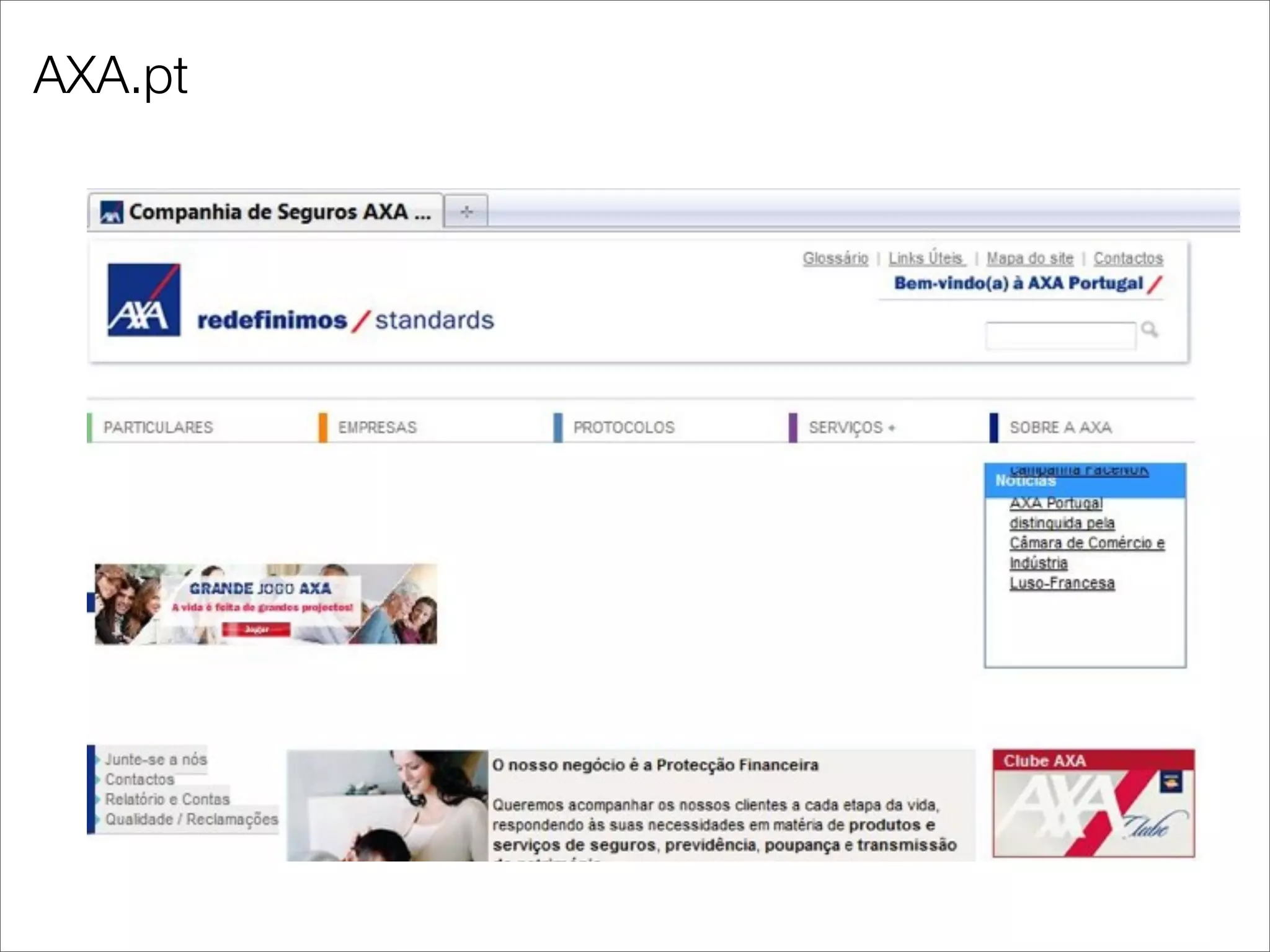Click the Clube AXA banner image
Image resolution: width=1270 pixels, height=952 pixels.
[1093, 804]
